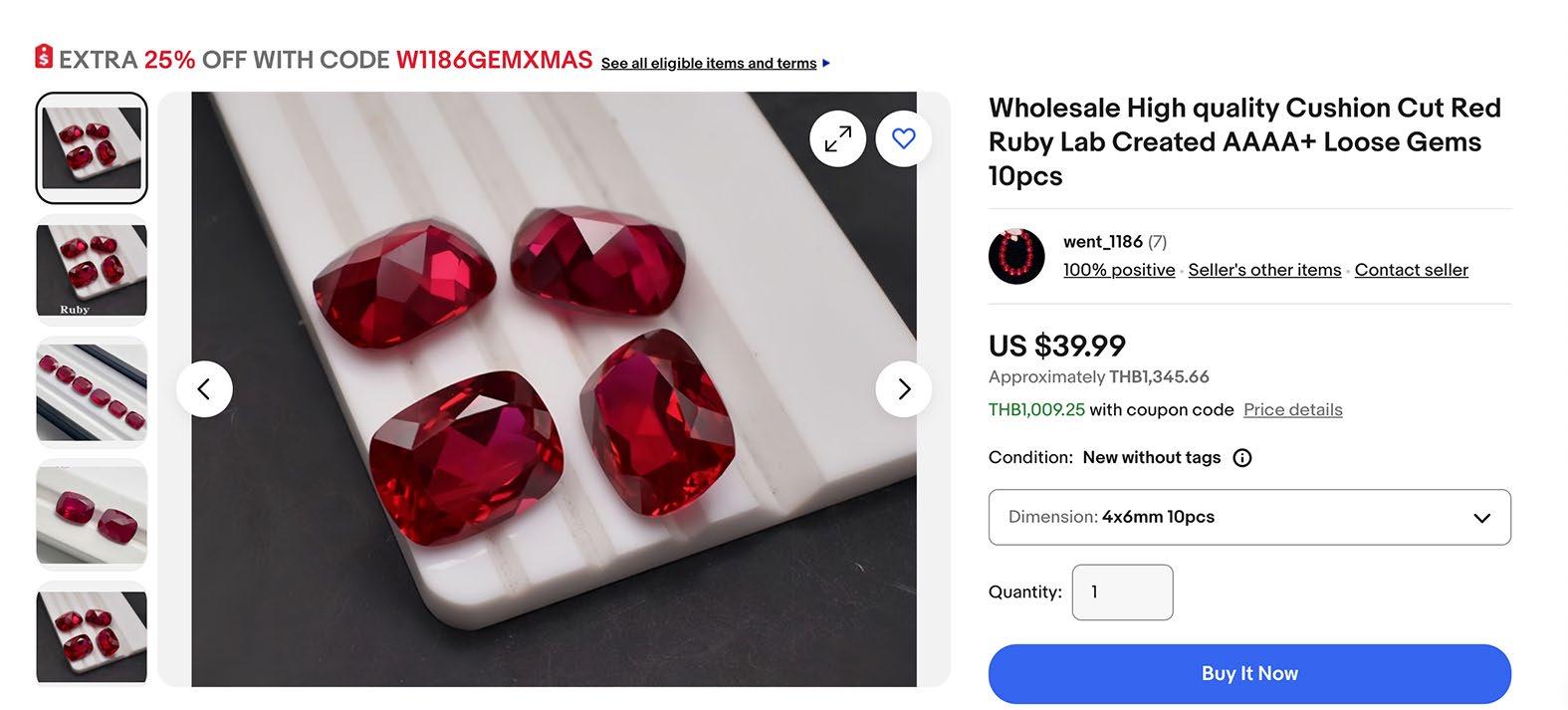
Task: Click arrow beside eligible items and terms
Action: click(826, 64)
